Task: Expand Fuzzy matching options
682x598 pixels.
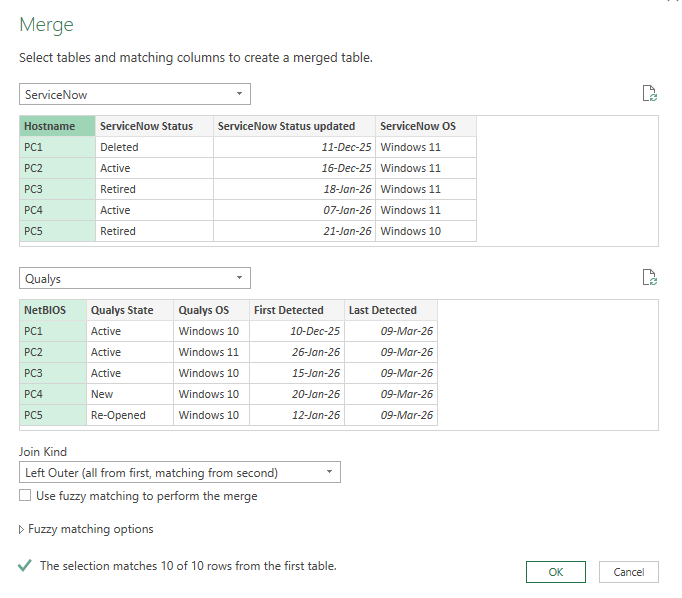Action: (x=87, y=529)
